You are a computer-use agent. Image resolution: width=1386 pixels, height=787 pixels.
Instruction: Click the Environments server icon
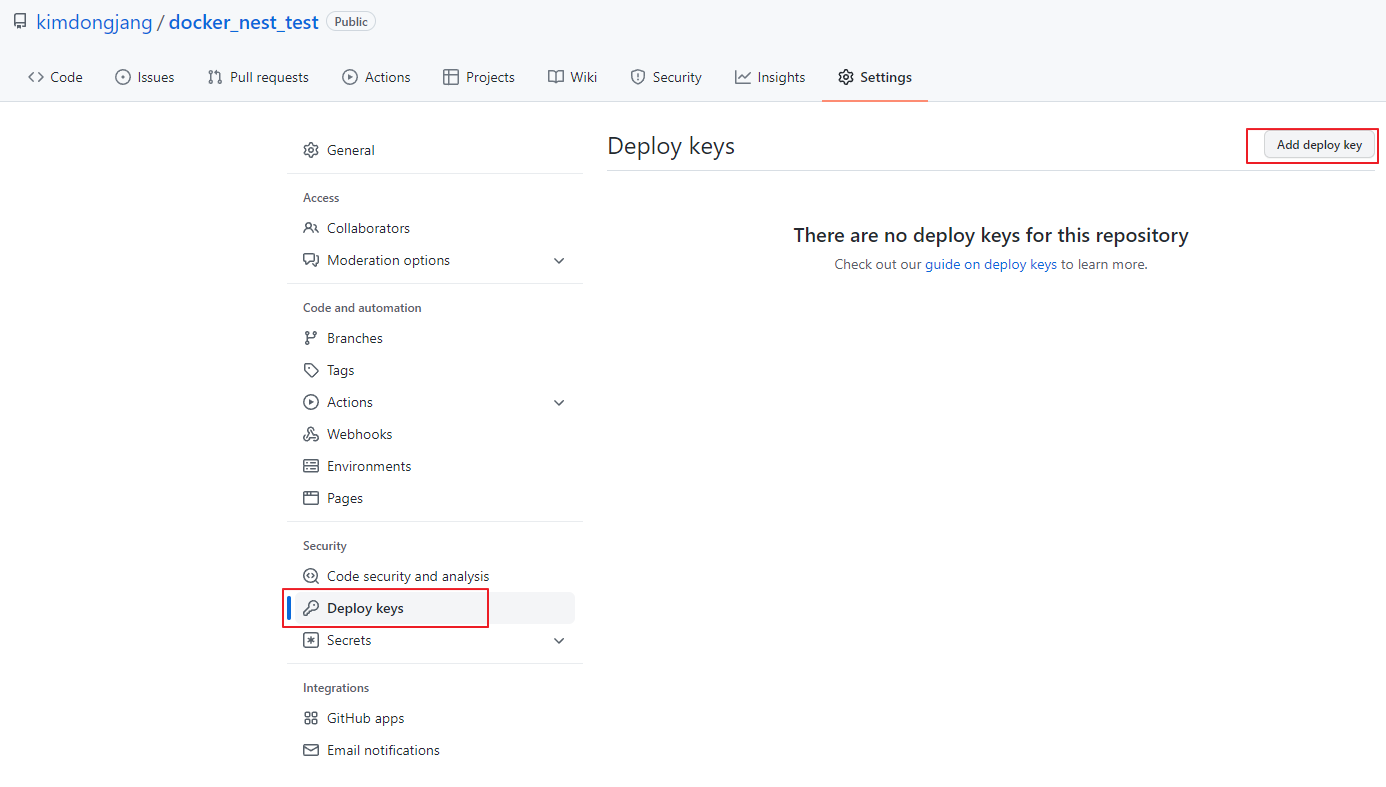(x=311, y=466)
